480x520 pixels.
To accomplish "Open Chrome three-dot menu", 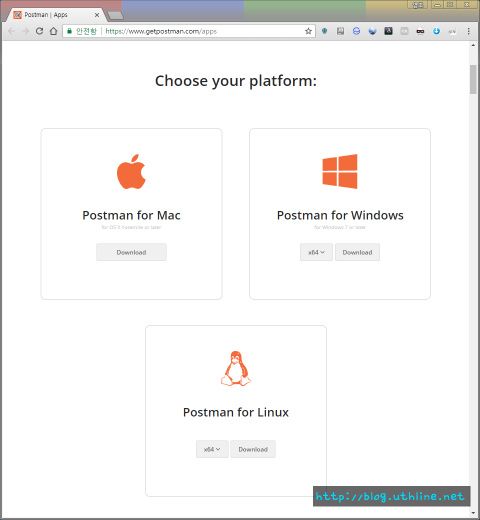I will (469, 31).
